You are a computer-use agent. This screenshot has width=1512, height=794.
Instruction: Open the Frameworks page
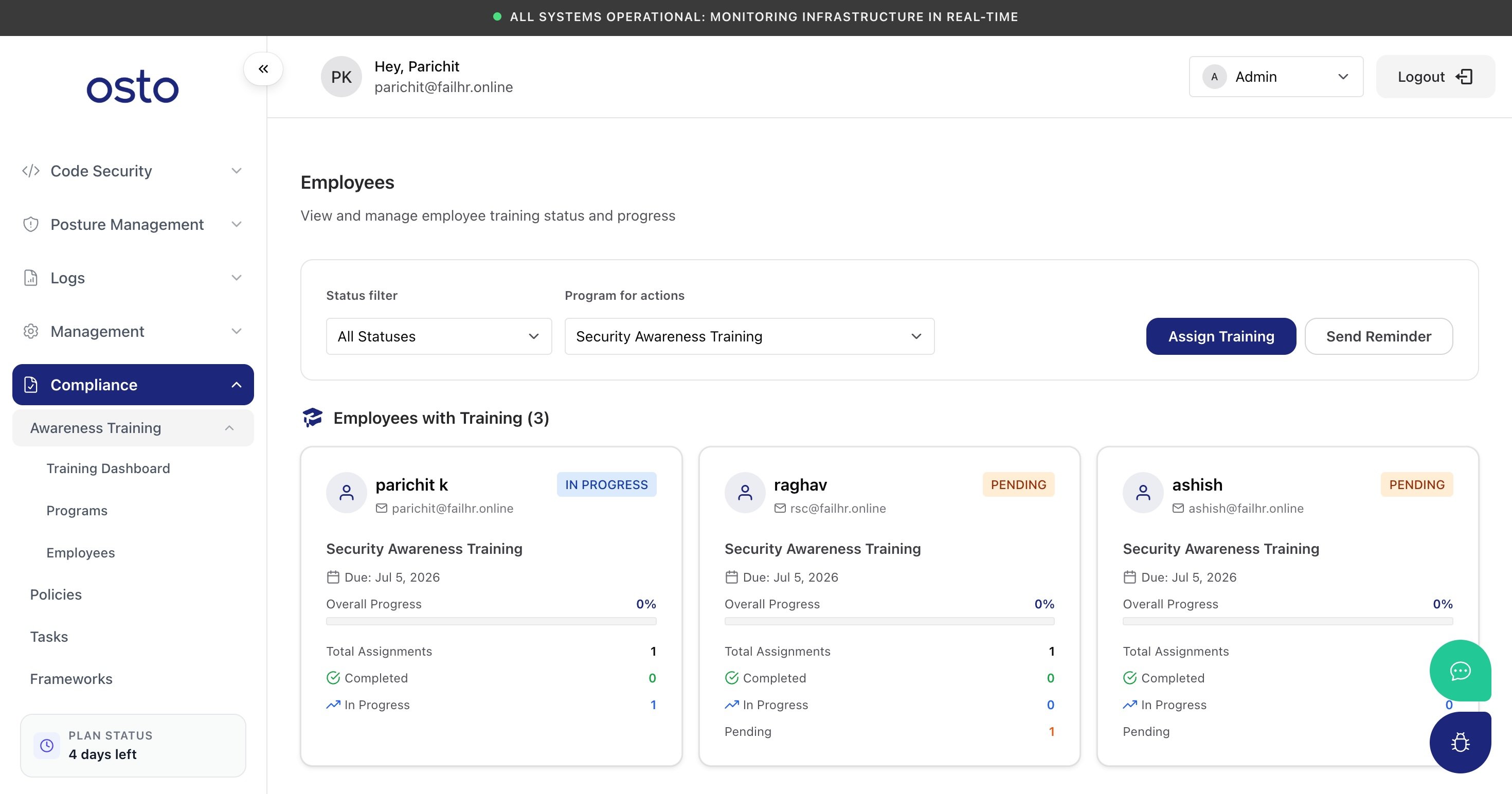[x=71, y=679]
